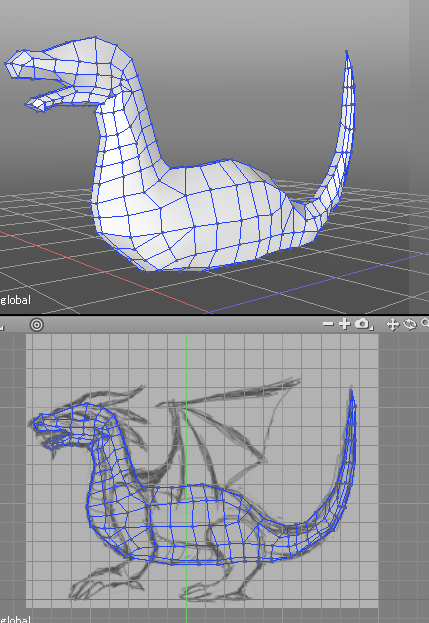This screenshot has height=623, width=429.
Task: Select the rotate view icon
Action: (409, 325)
